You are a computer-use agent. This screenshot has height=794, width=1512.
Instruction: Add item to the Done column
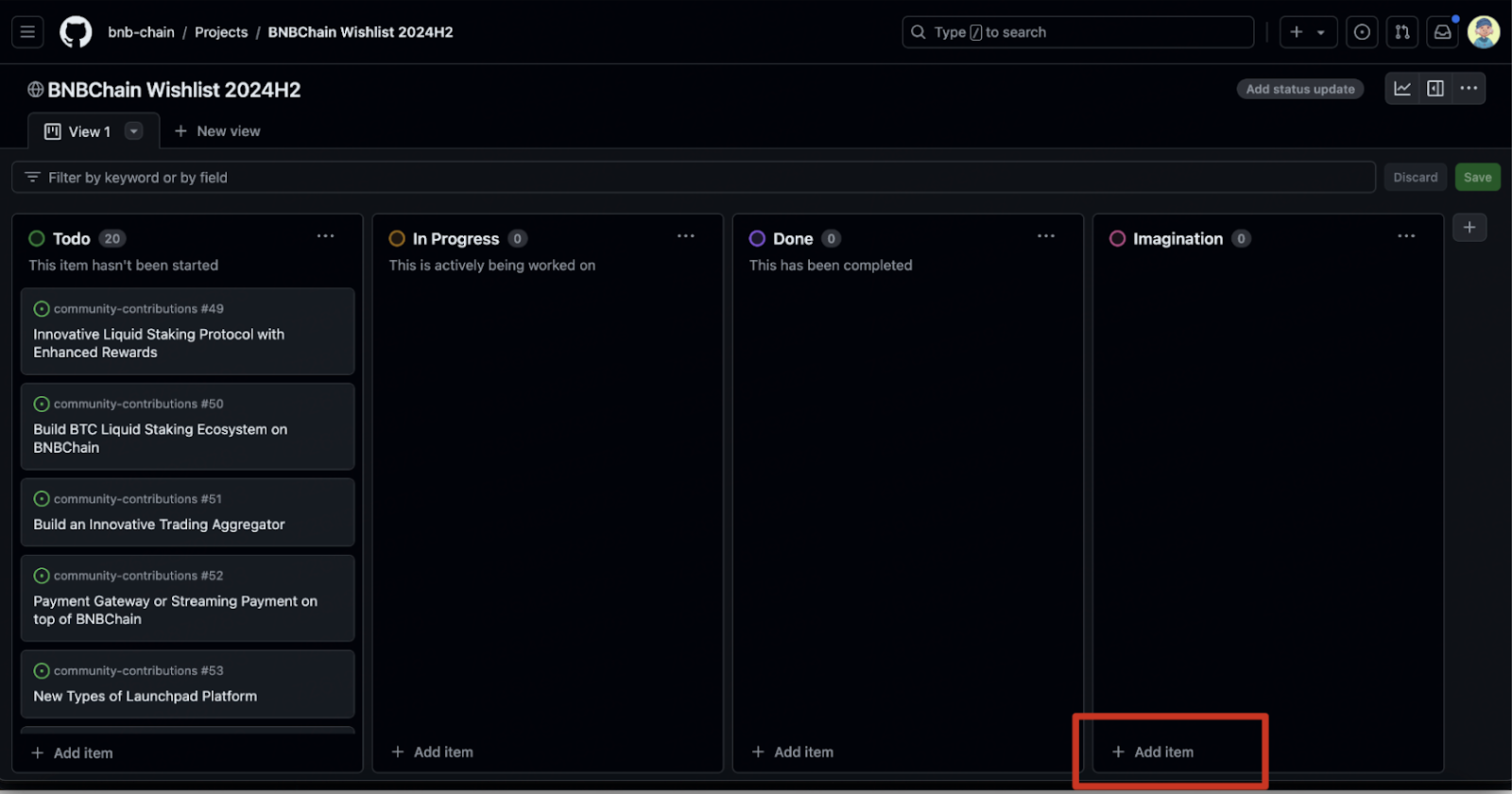793,752
